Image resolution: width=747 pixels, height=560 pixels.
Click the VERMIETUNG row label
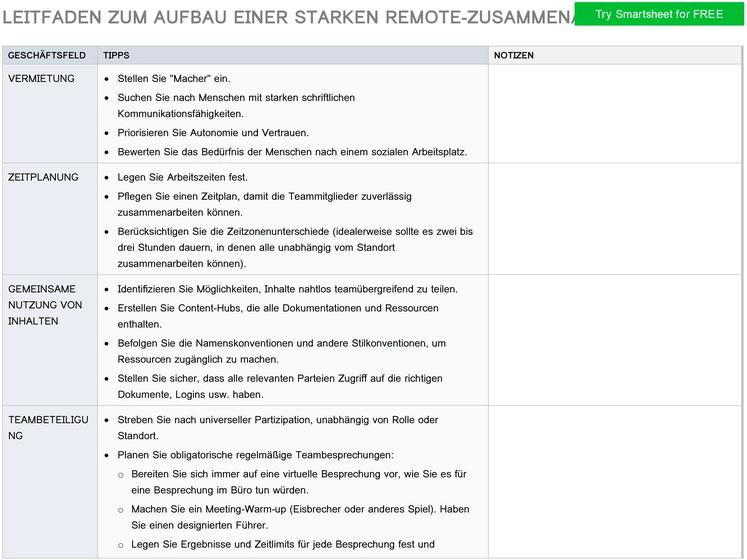(41, 79)
